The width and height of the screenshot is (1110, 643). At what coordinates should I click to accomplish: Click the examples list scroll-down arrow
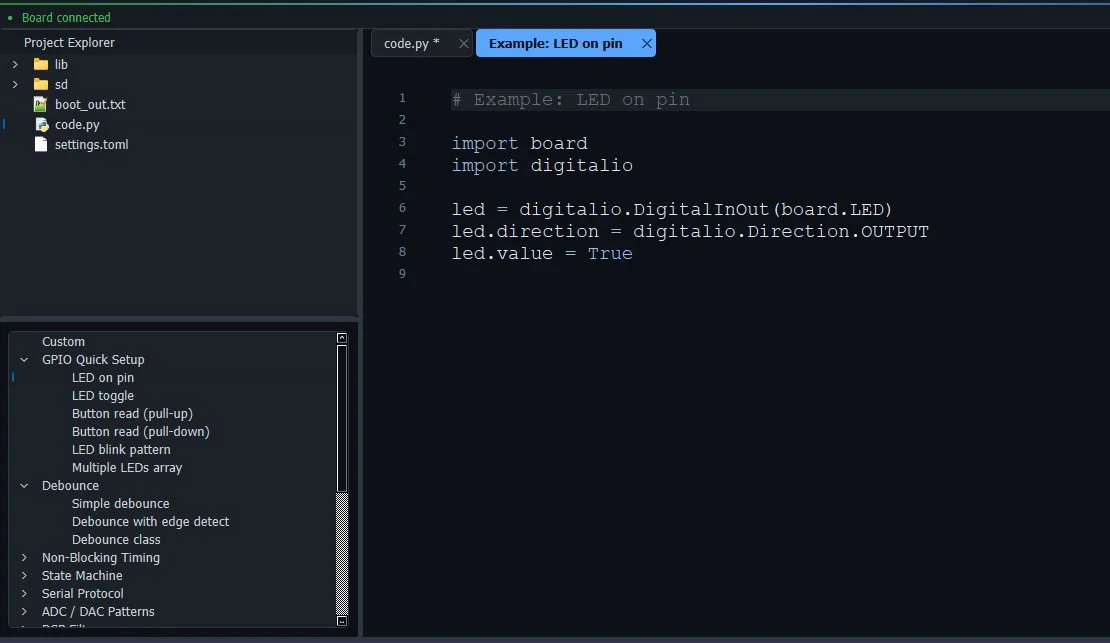(x=342, y=621)
